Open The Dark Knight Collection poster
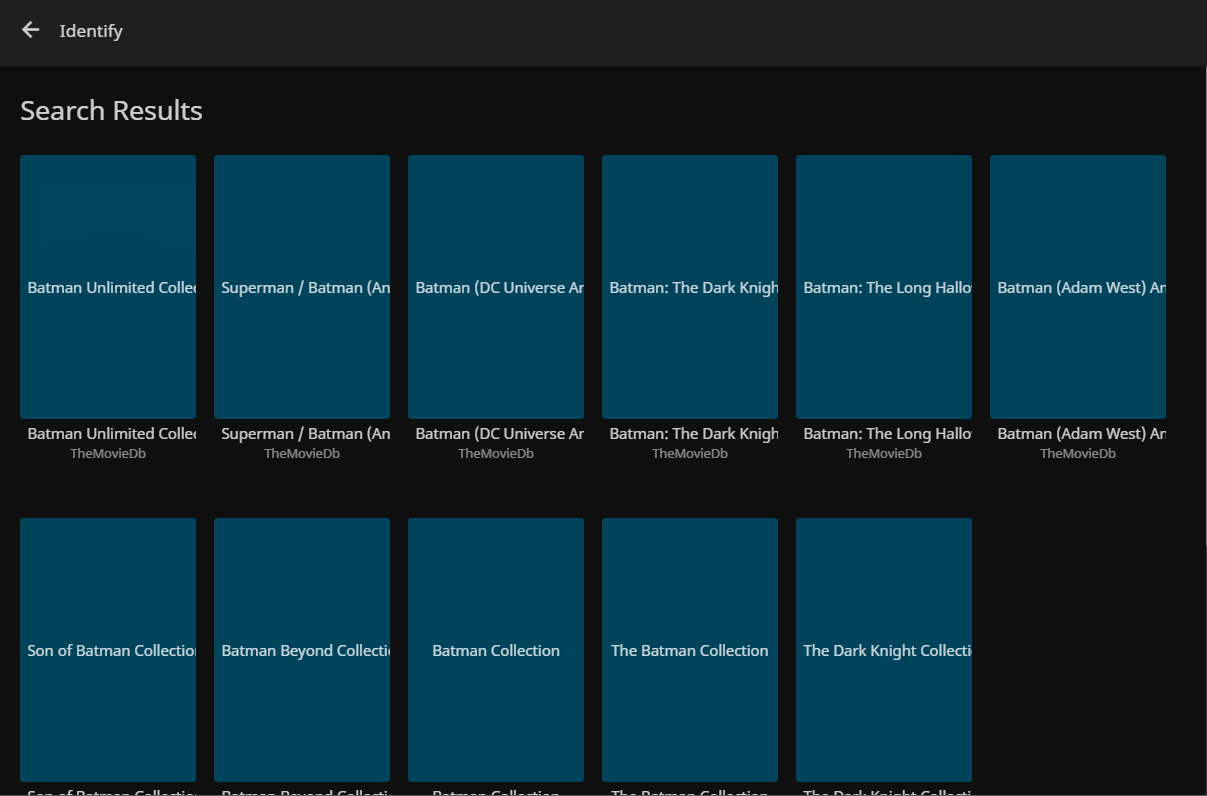The image size is (1207, 796). click(884, 649)
